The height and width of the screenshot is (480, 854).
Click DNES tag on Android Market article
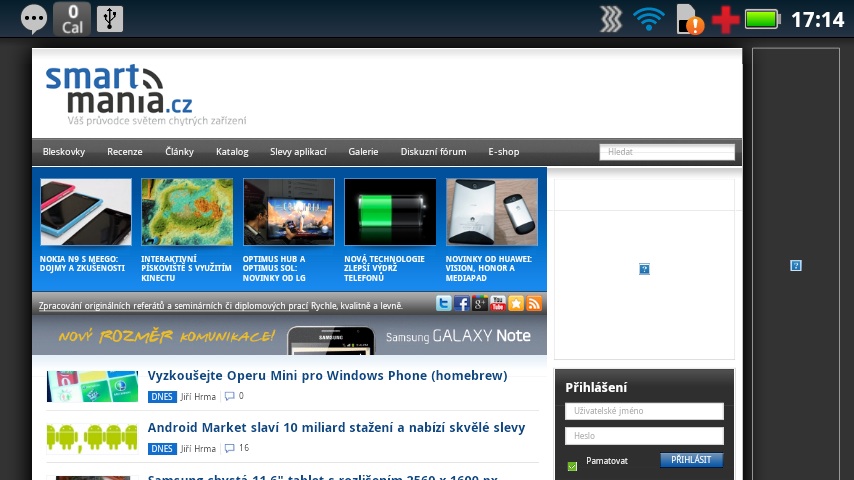click(x=162, y=448)
